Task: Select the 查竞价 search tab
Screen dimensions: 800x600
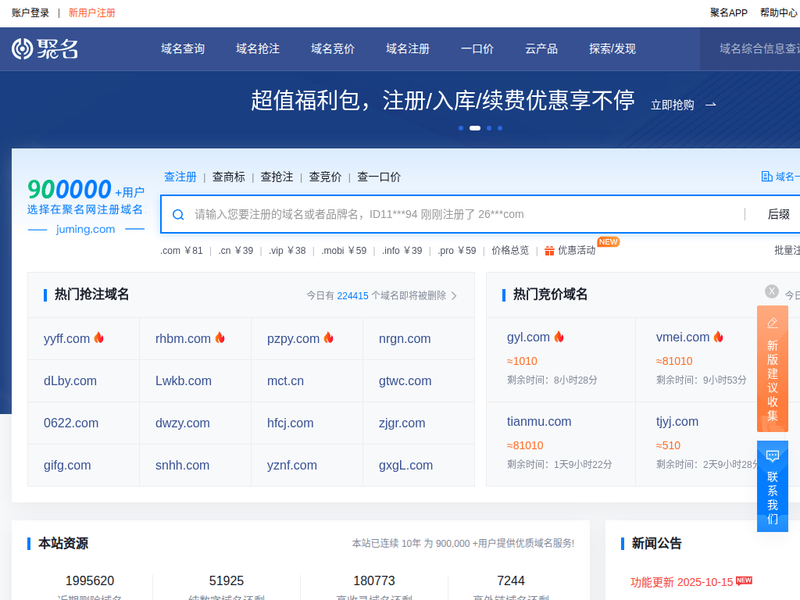Action: point(325,177)
